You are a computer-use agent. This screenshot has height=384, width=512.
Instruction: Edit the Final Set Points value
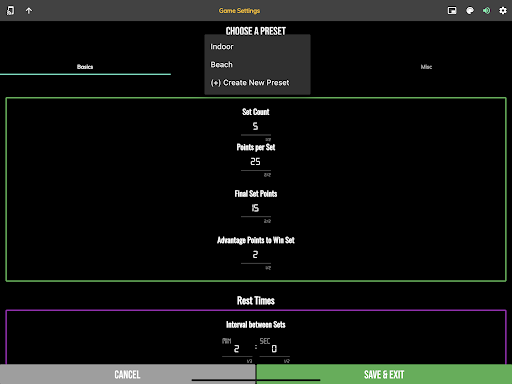pos(256,208)
